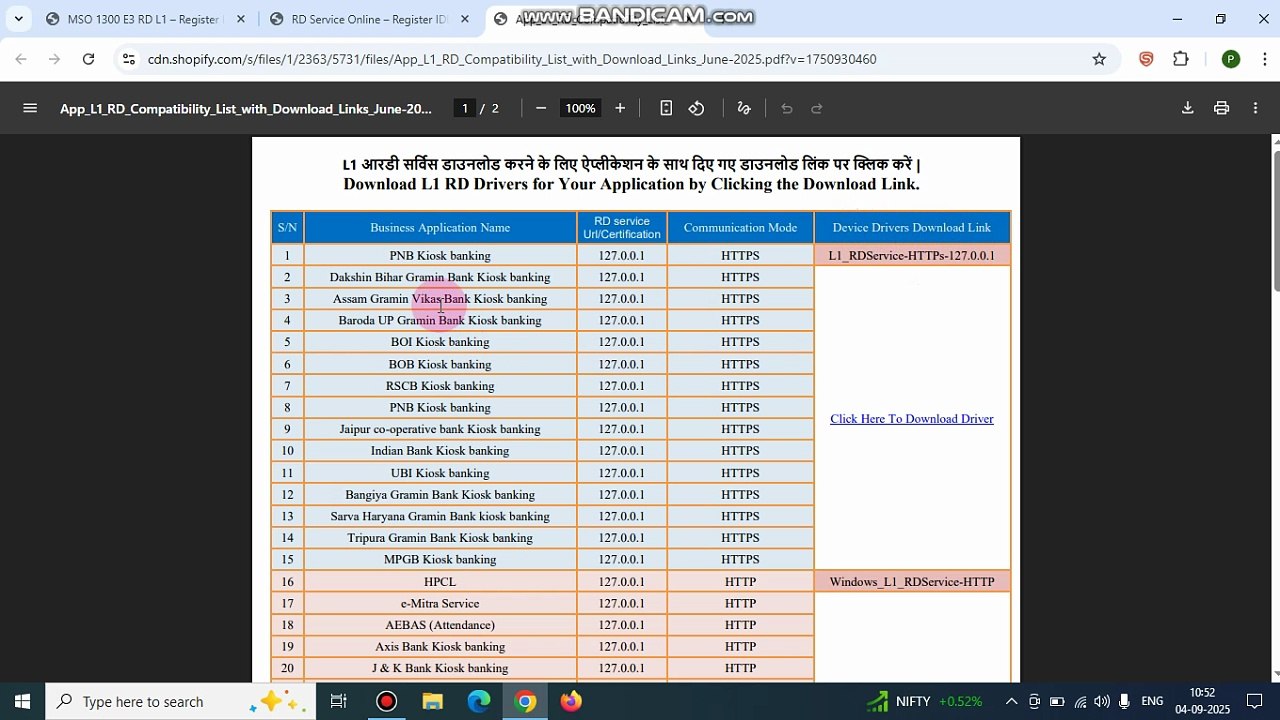Go forward in browser history
This screenshot has width=1280, height=720.
(x=54, y=59)
